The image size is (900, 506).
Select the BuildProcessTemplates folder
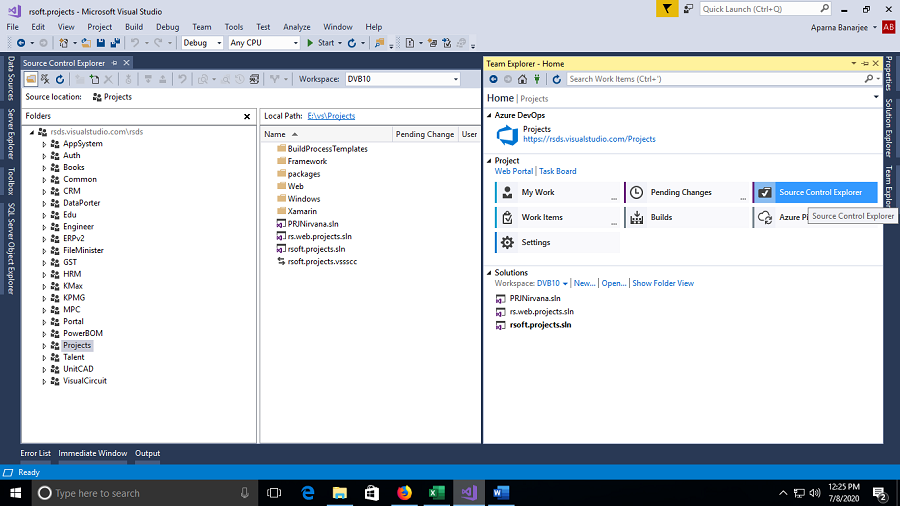coord(328,149)
